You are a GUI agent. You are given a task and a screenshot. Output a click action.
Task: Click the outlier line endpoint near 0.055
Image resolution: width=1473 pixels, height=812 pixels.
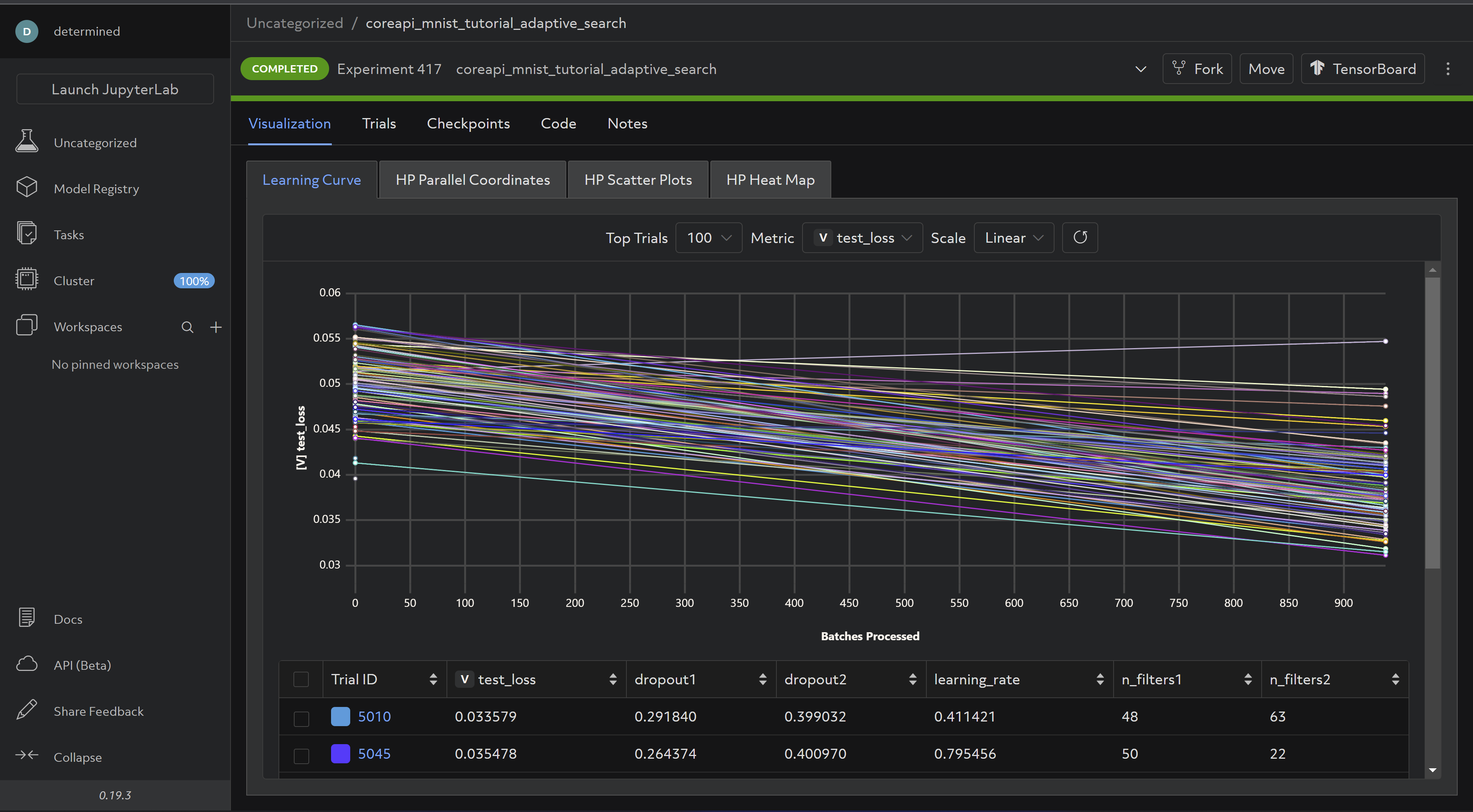pyautogui.click(x=1385, y=341)
